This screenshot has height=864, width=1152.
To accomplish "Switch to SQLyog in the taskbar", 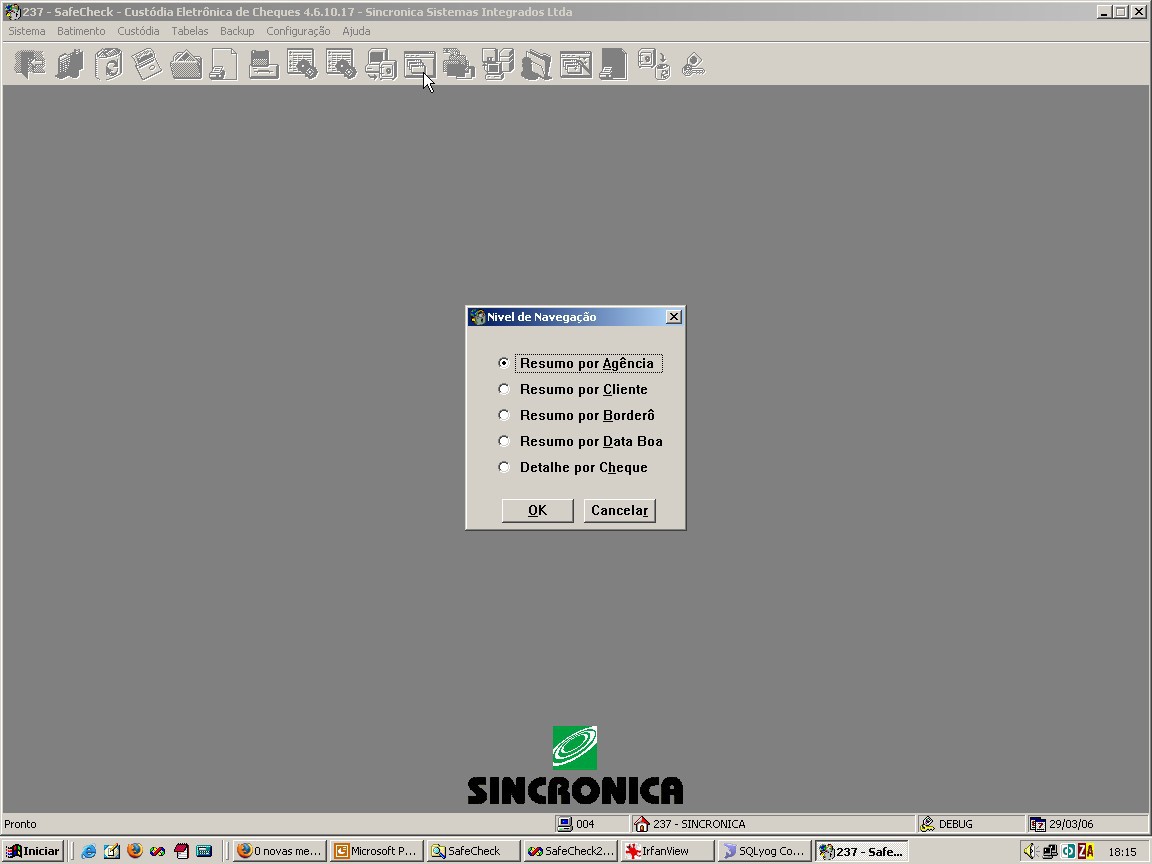I will click(764, 851).
